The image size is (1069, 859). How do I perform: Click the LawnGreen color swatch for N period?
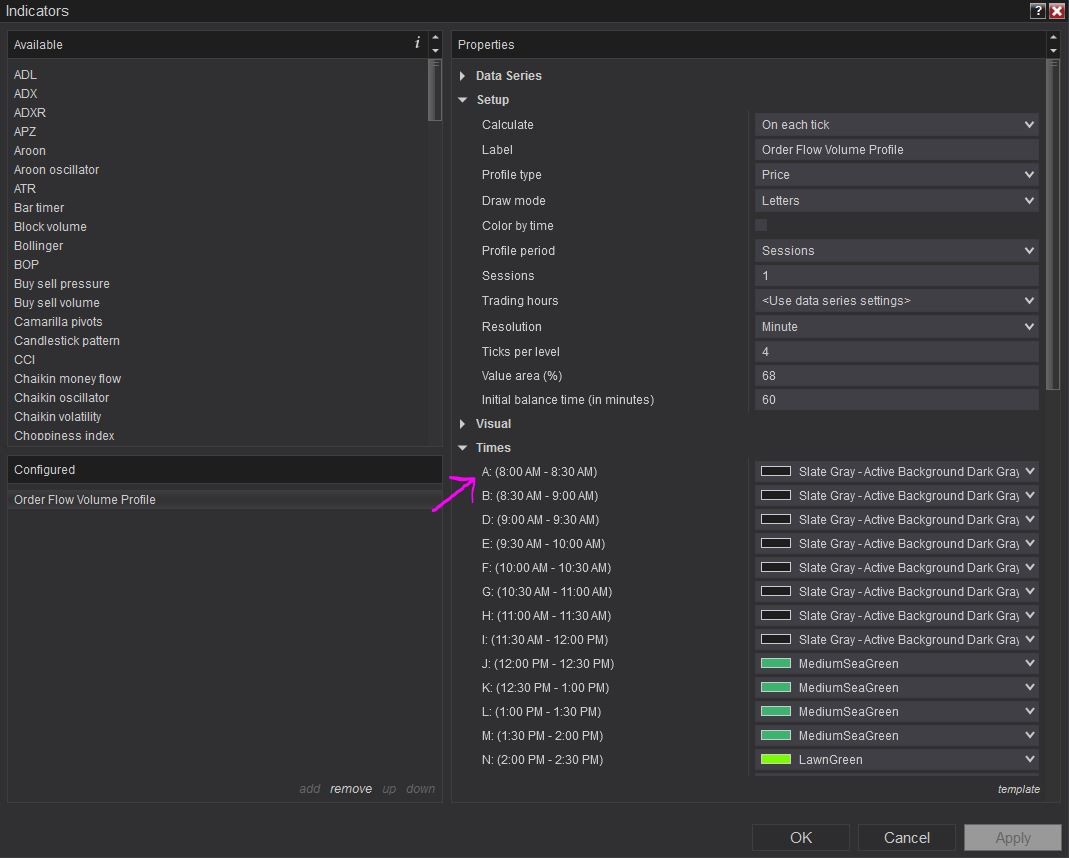tap(776, 760)
